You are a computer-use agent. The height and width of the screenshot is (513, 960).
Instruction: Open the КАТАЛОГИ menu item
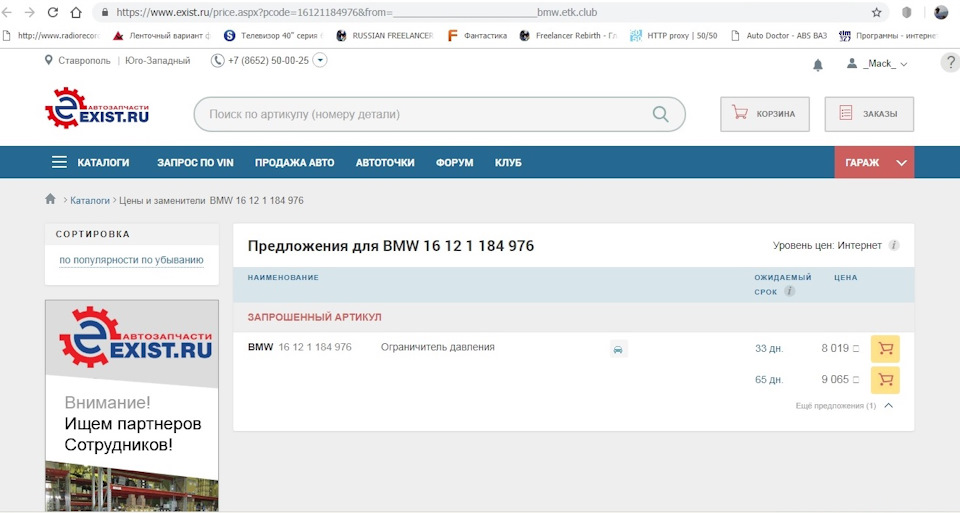(x=103, y=163)
